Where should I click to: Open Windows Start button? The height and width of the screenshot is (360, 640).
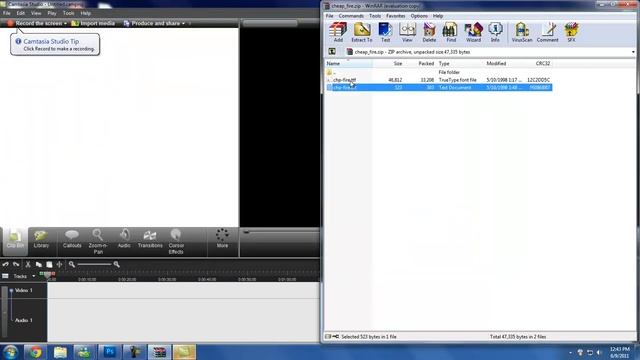10,352
